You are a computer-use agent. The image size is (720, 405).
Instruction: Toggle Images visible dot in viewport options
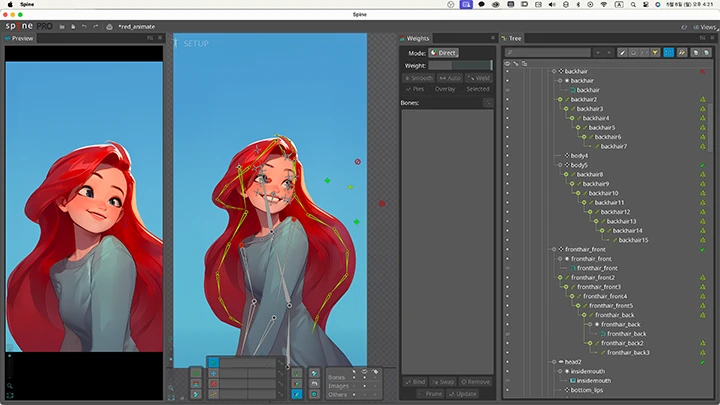click(365, 386)
